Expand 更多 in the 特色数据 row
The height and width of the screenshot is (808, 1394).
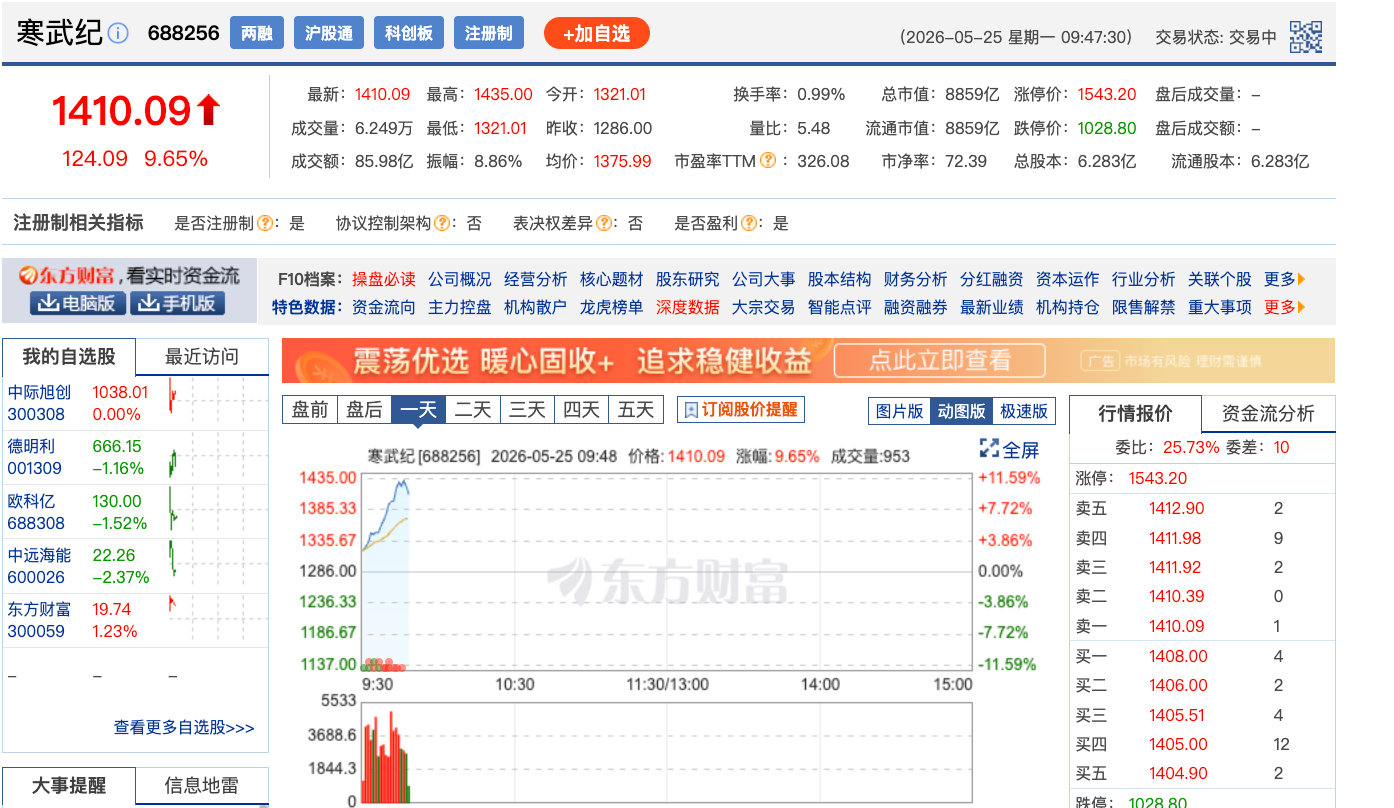coord(1284,307)
